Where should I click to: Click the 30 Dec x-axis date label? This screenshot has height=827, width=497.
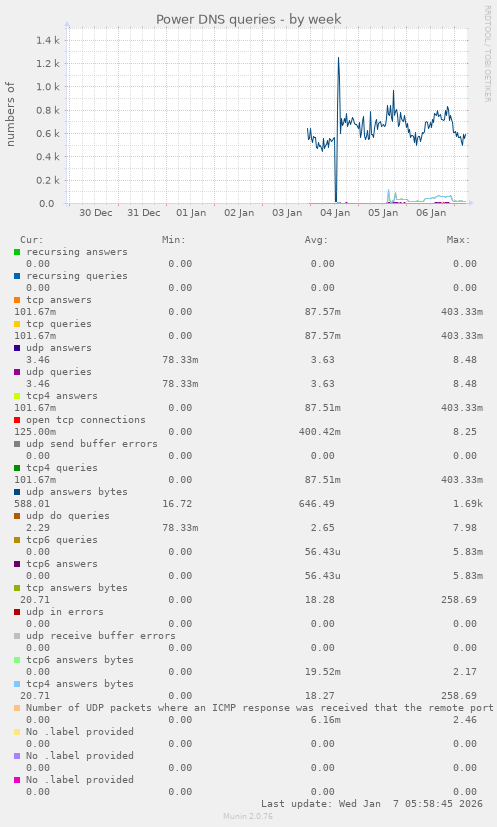pos(95,213)
